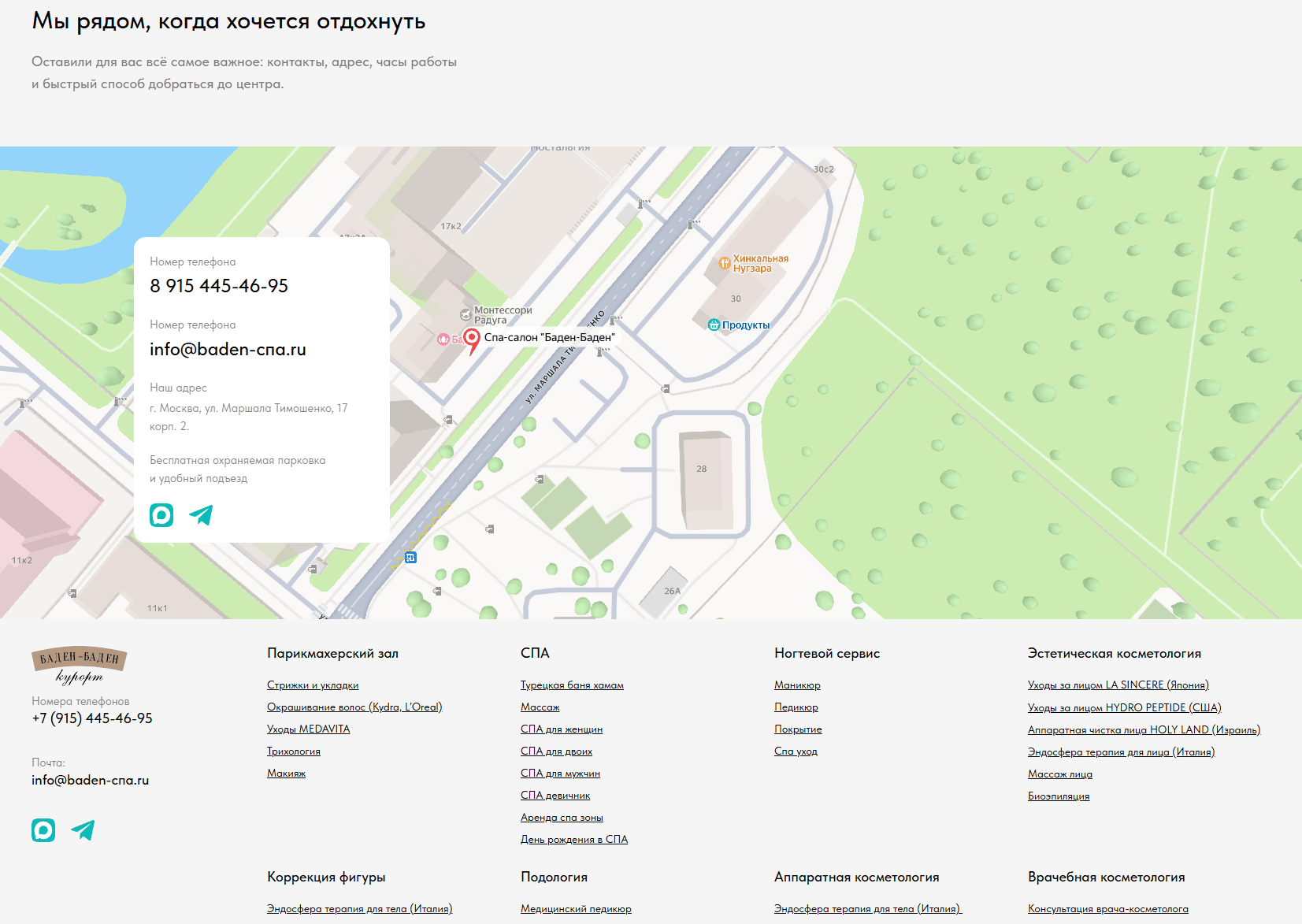Open Аппаратная чистка лица HOLY LAND link
Viewport: 1302px width, 924px height.
[1144, 729]
